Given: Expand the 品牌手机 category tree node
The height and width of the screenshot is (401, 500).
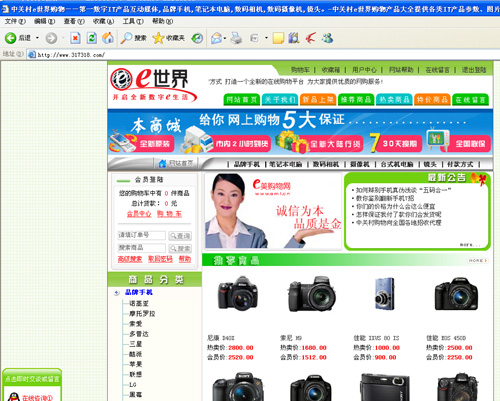Looking at the screenshot, I should pyautogui.click(x=116, y=293).
